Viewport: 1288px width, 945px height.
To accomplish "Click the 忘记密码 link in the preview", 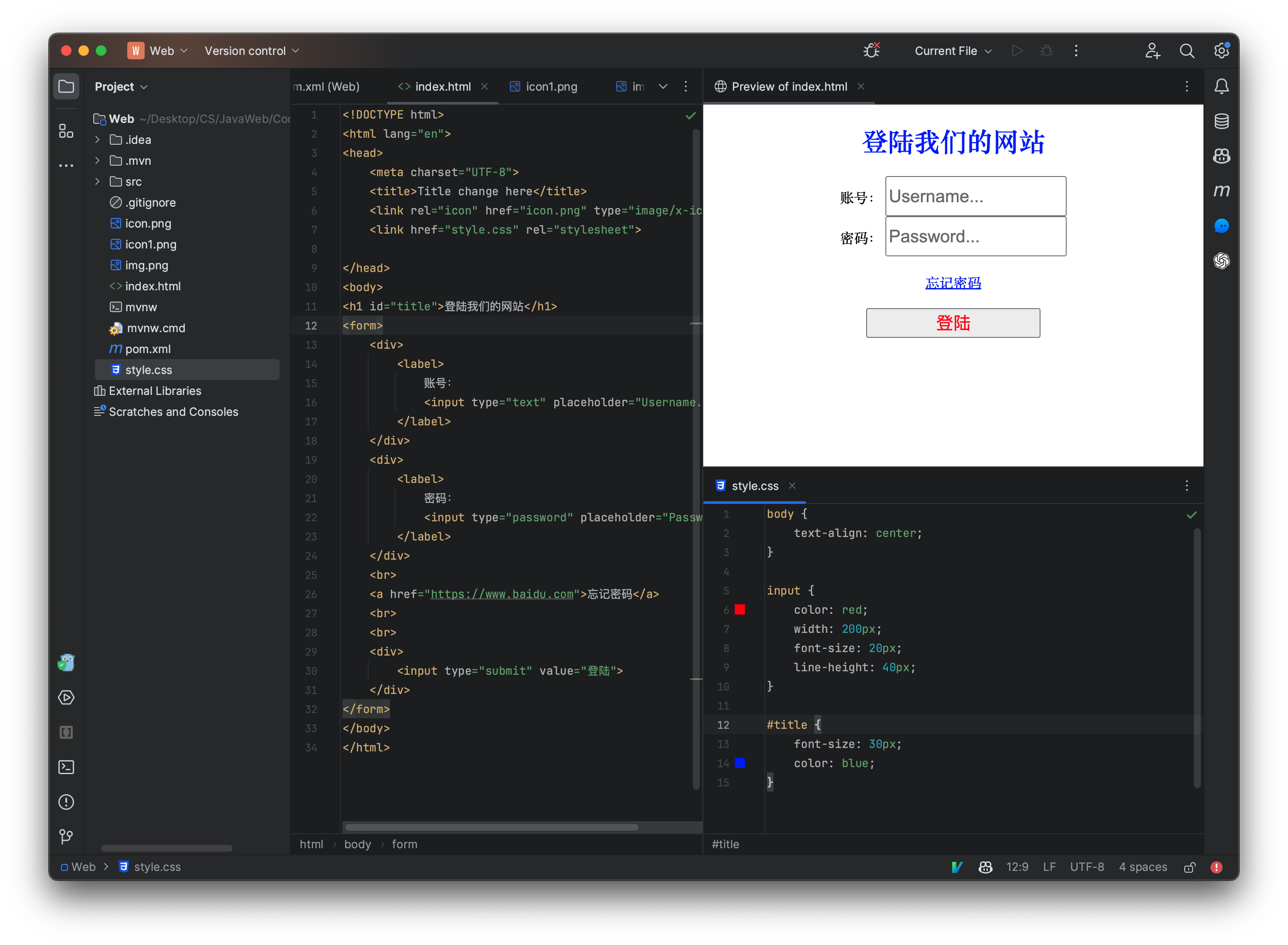I will [x=952, y=282].
